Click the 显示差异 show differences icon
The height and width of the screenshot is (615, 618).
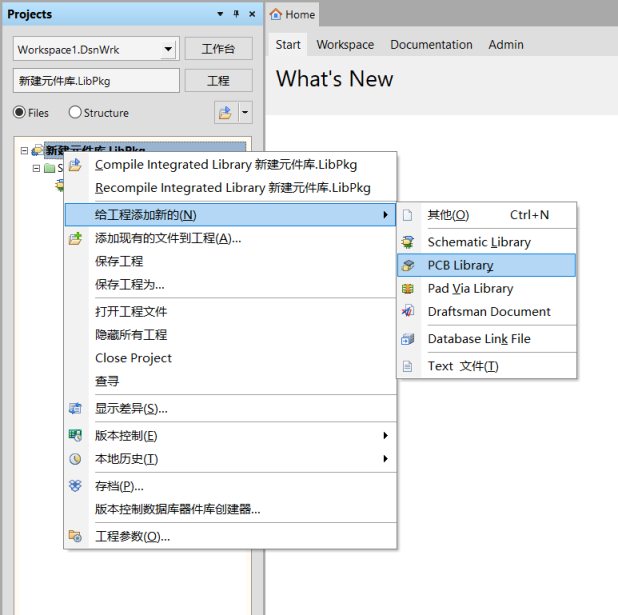pyautogui.click(x=75, y=408)
